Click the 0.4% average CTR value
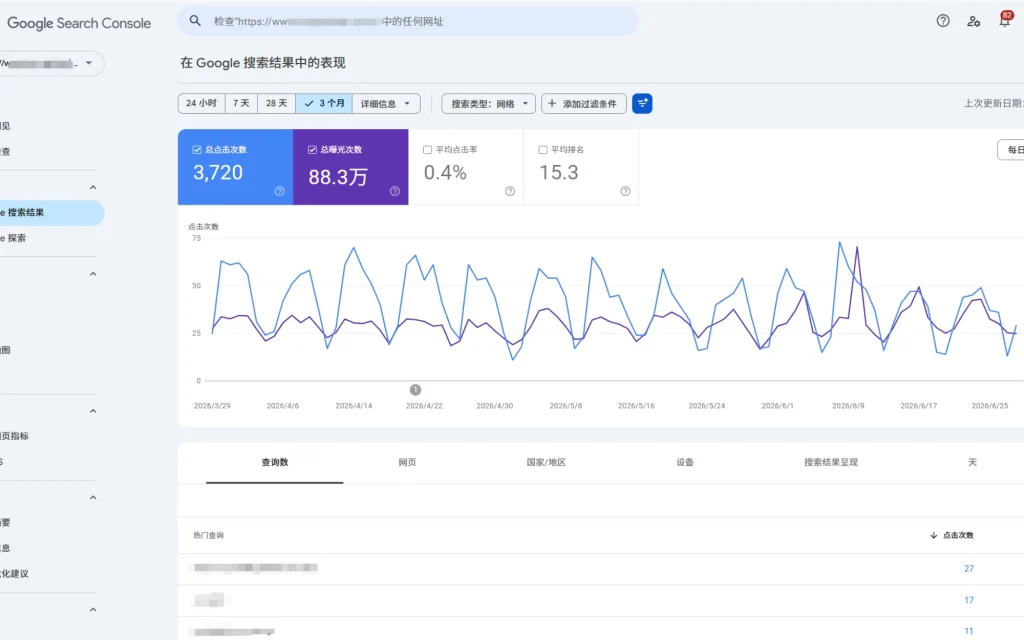Image resolution: width=1024 pixels, height=640 pixels. tap(445, 172)
